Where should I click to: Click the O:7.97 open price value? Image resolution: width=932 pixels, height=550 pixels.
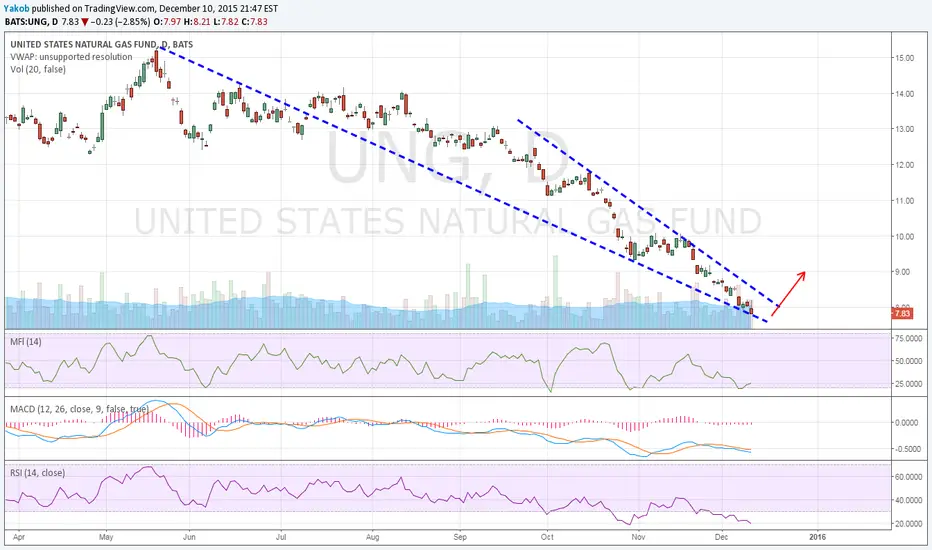166,22
